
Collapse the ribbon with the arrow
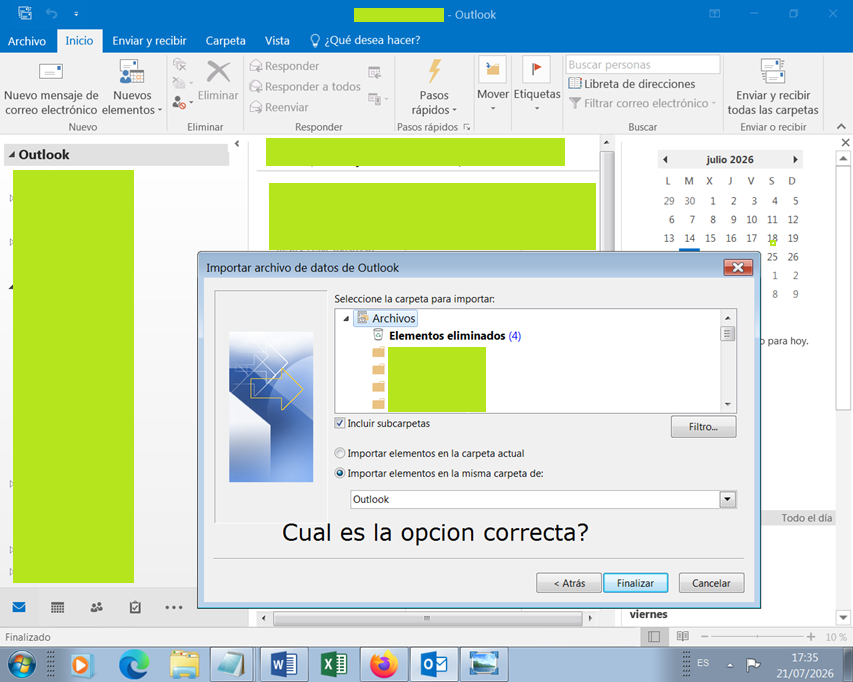pyautogui.click(x=841, y=126)
